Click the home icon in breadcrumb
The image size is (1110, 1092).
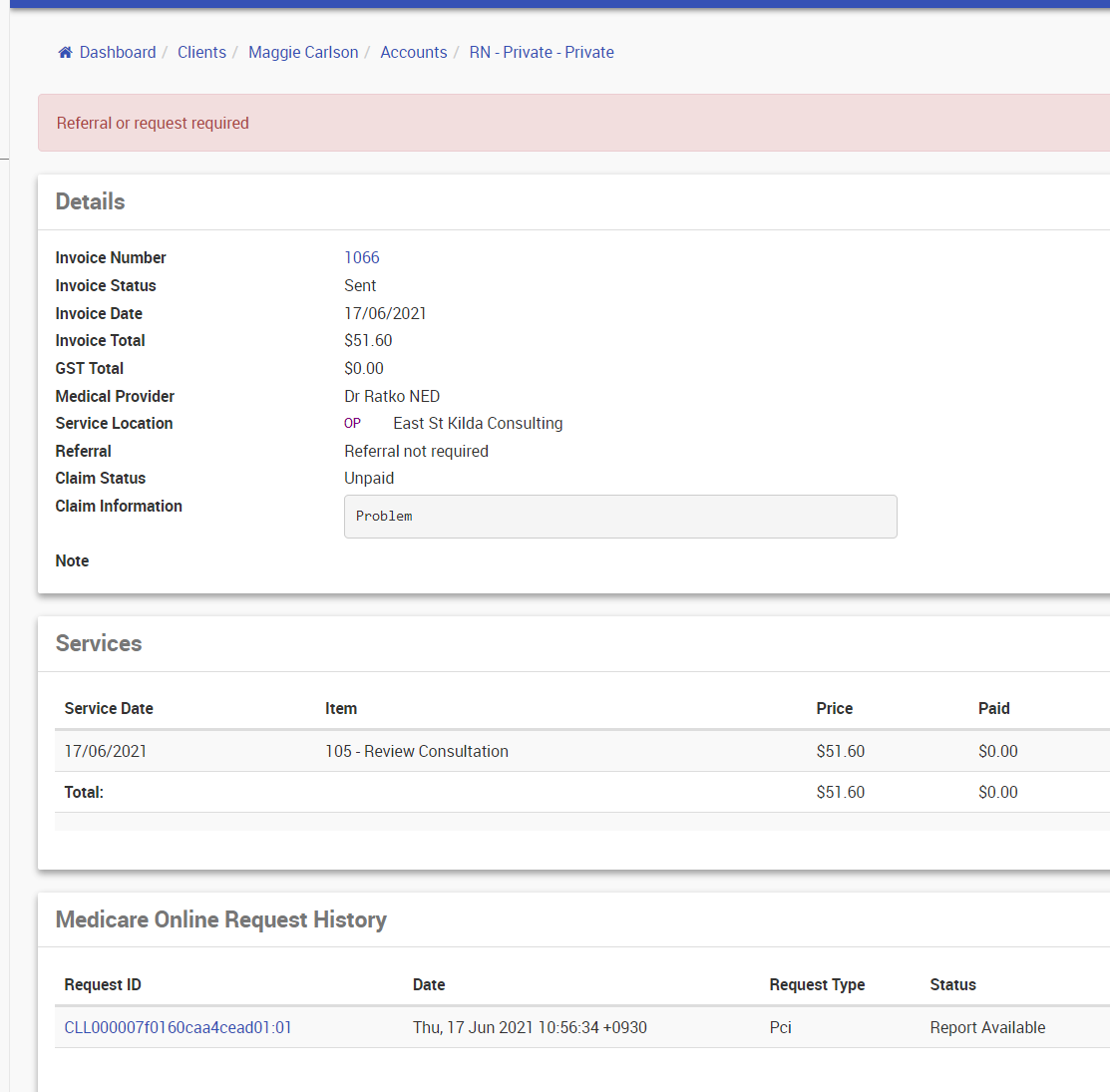pyautogui.click(x=65, y=53)
